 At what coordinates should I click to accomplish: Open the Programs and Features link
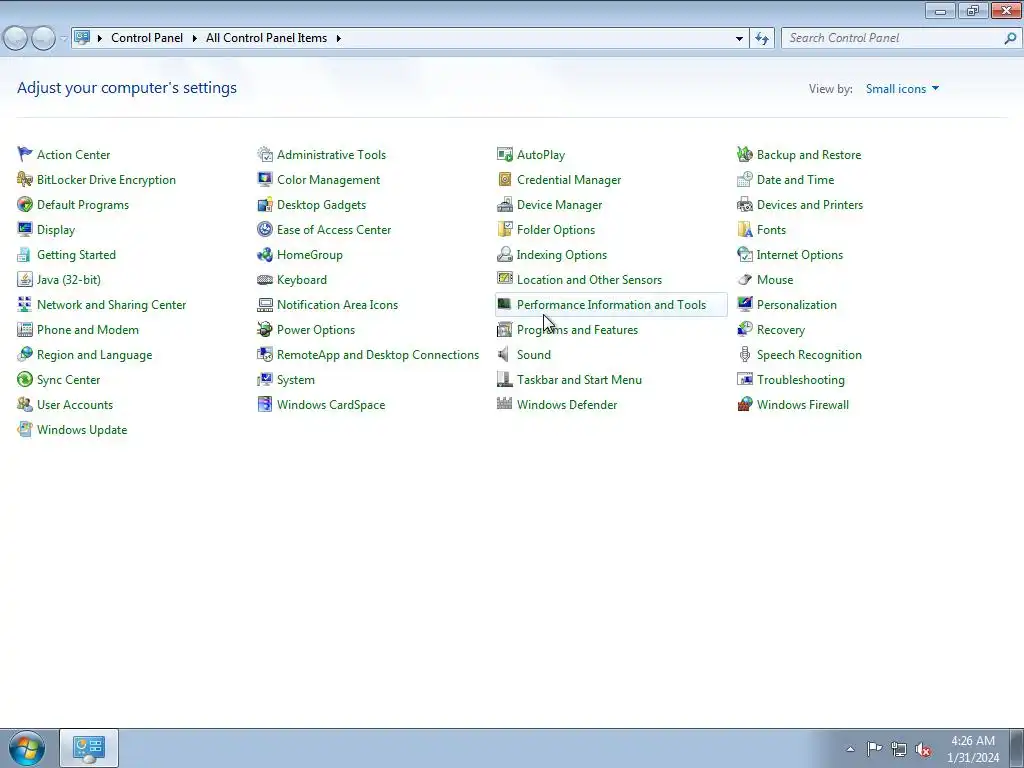577,330
